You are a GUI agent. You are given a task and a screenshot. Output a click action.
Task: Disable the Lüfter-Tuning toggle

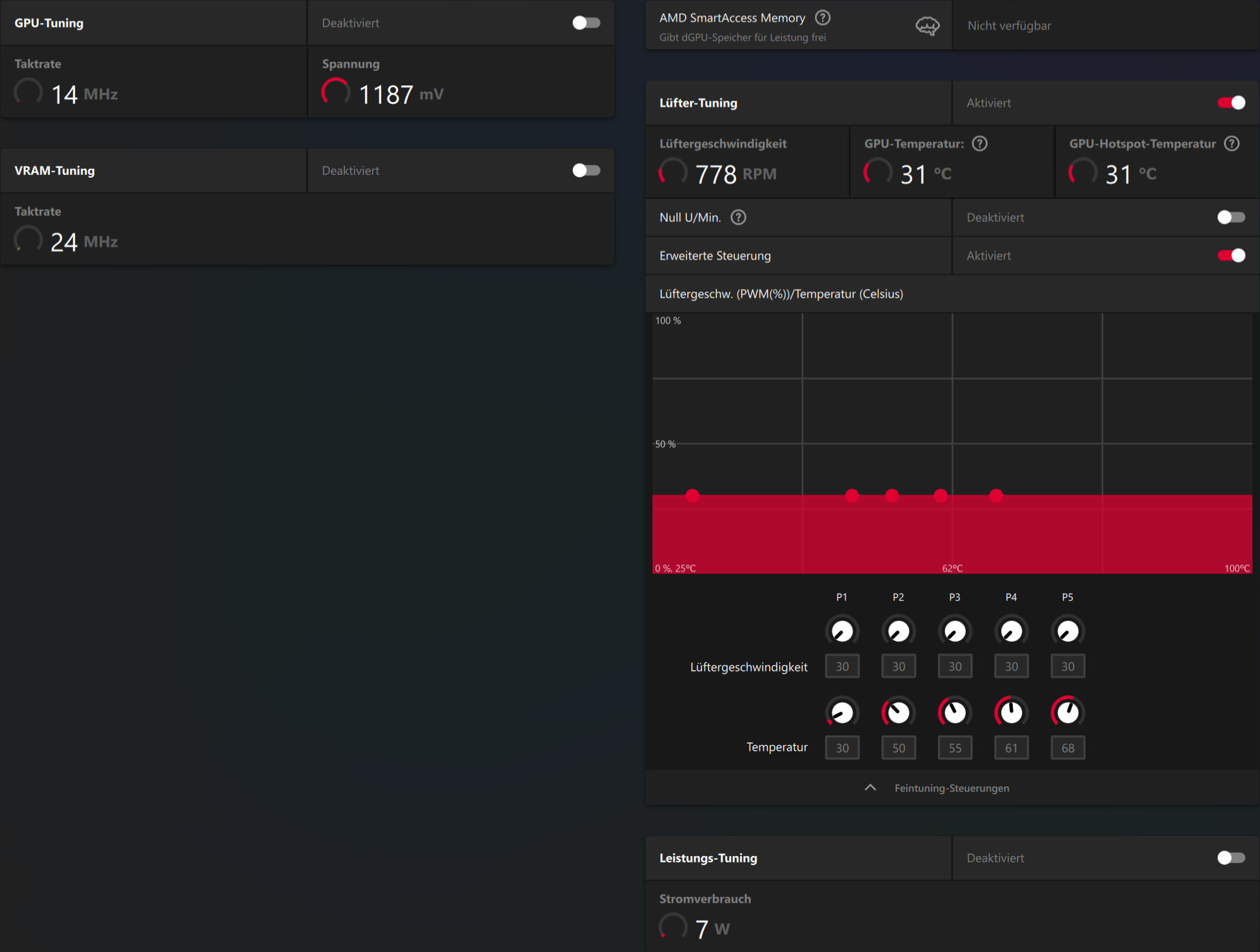1231,103
